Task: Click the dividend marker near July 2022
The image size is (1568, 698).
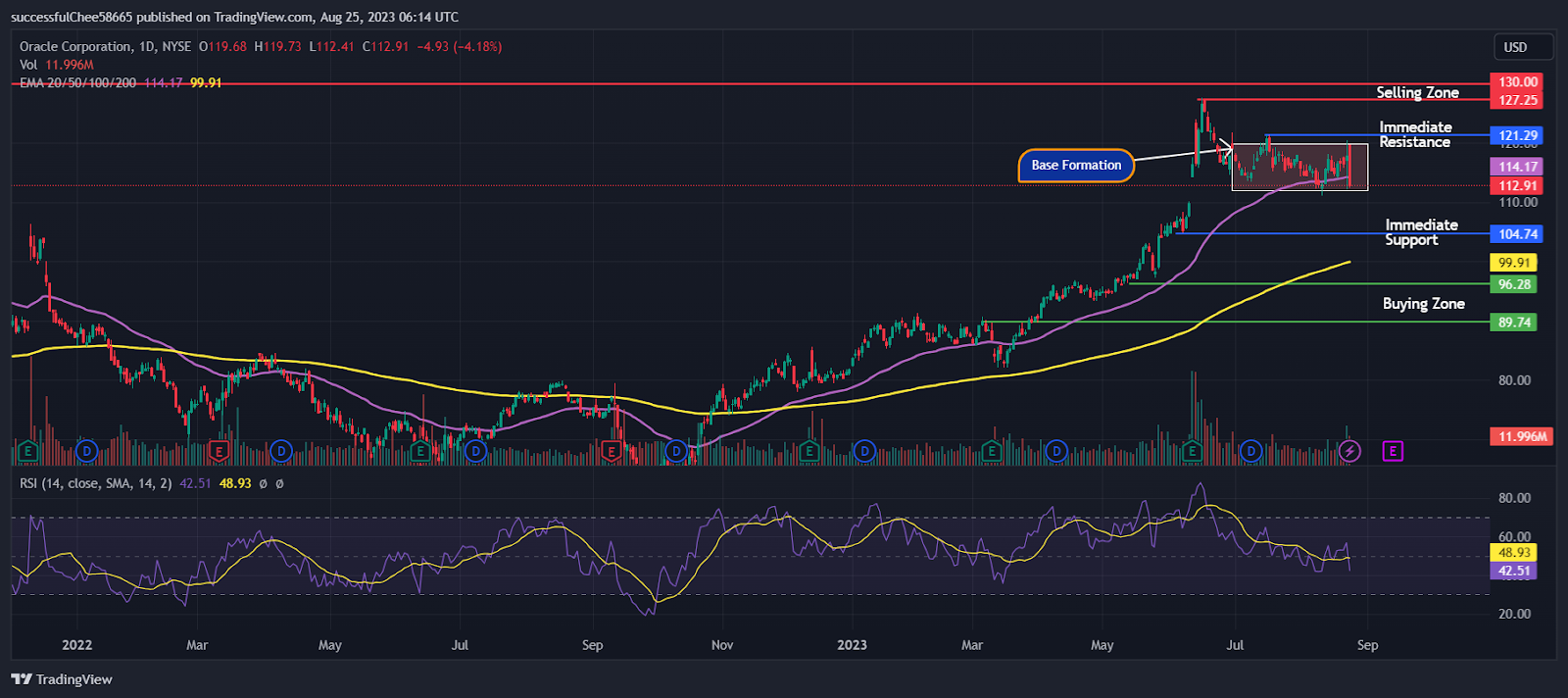Action: tap(476, 451)
